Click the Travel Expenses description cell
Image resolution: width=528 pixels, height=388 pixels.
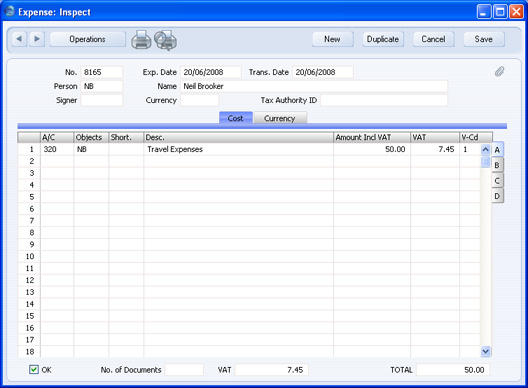[x=238, y=149]
